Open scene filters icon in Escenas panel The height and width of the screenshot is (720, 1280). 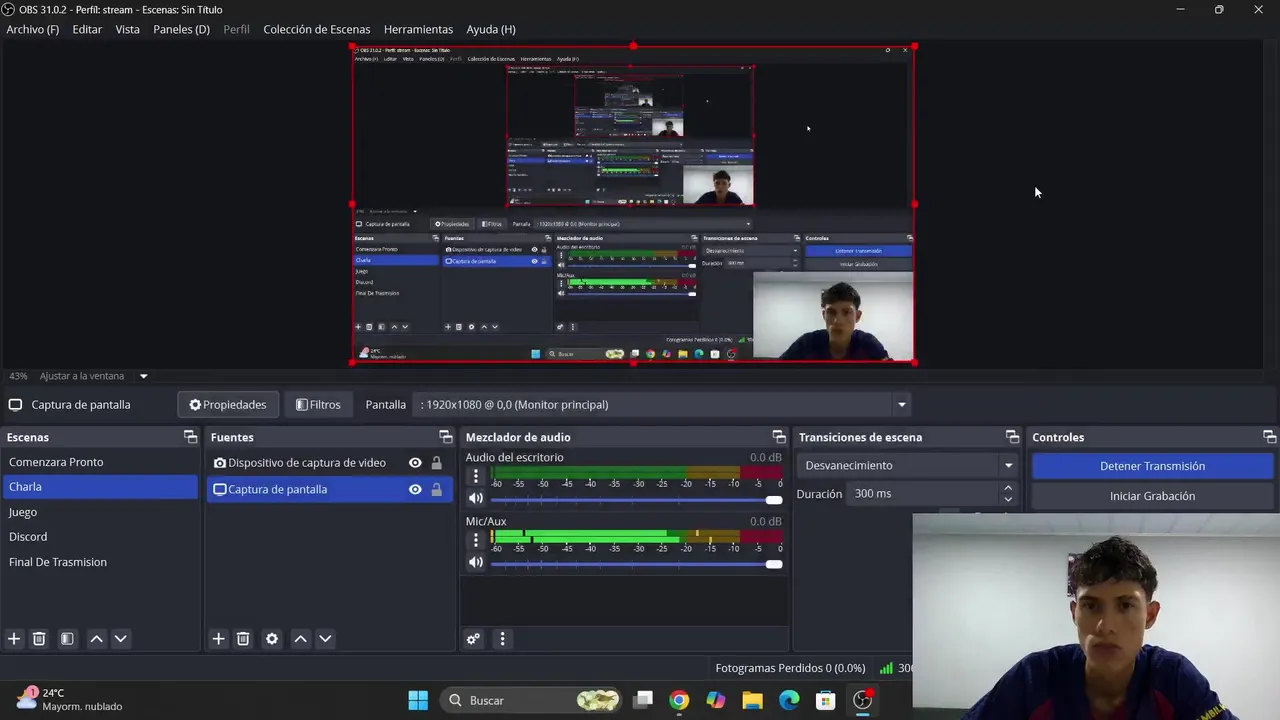pos(67,639)
